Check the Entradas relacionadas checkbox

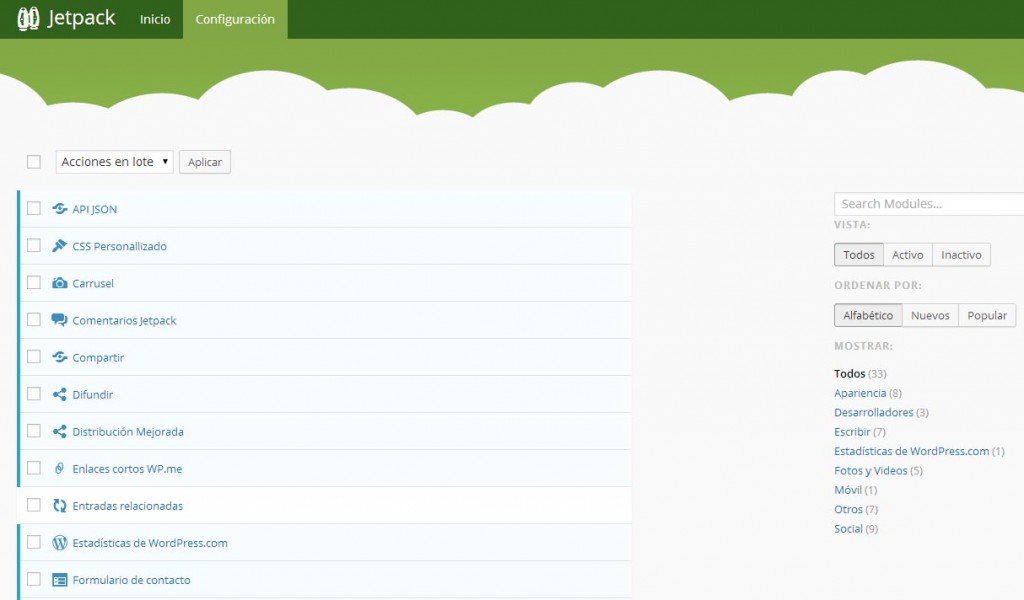pyautogui.click(x=34, y=505)
